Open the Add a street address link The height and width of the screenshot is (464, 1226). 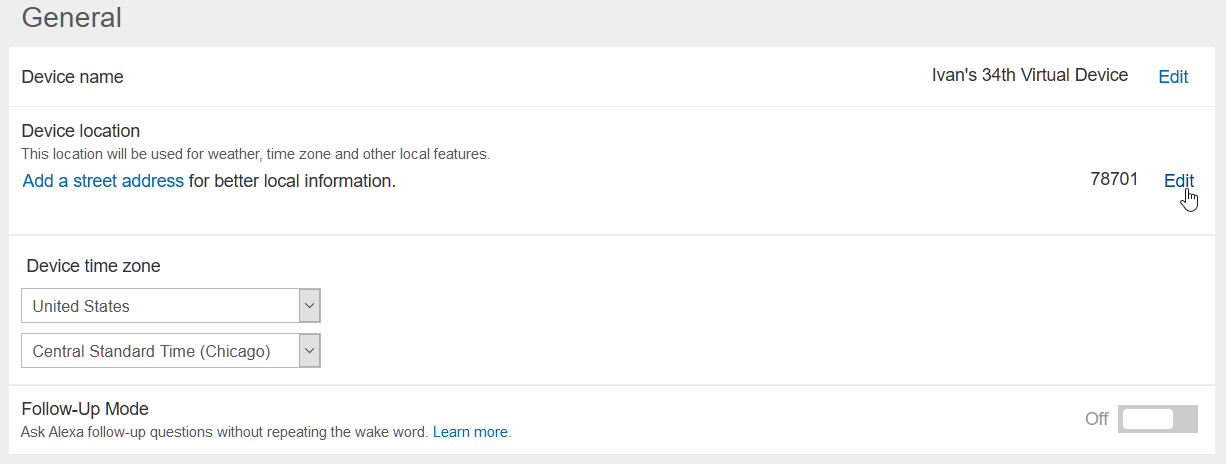(x=103, y=181)
